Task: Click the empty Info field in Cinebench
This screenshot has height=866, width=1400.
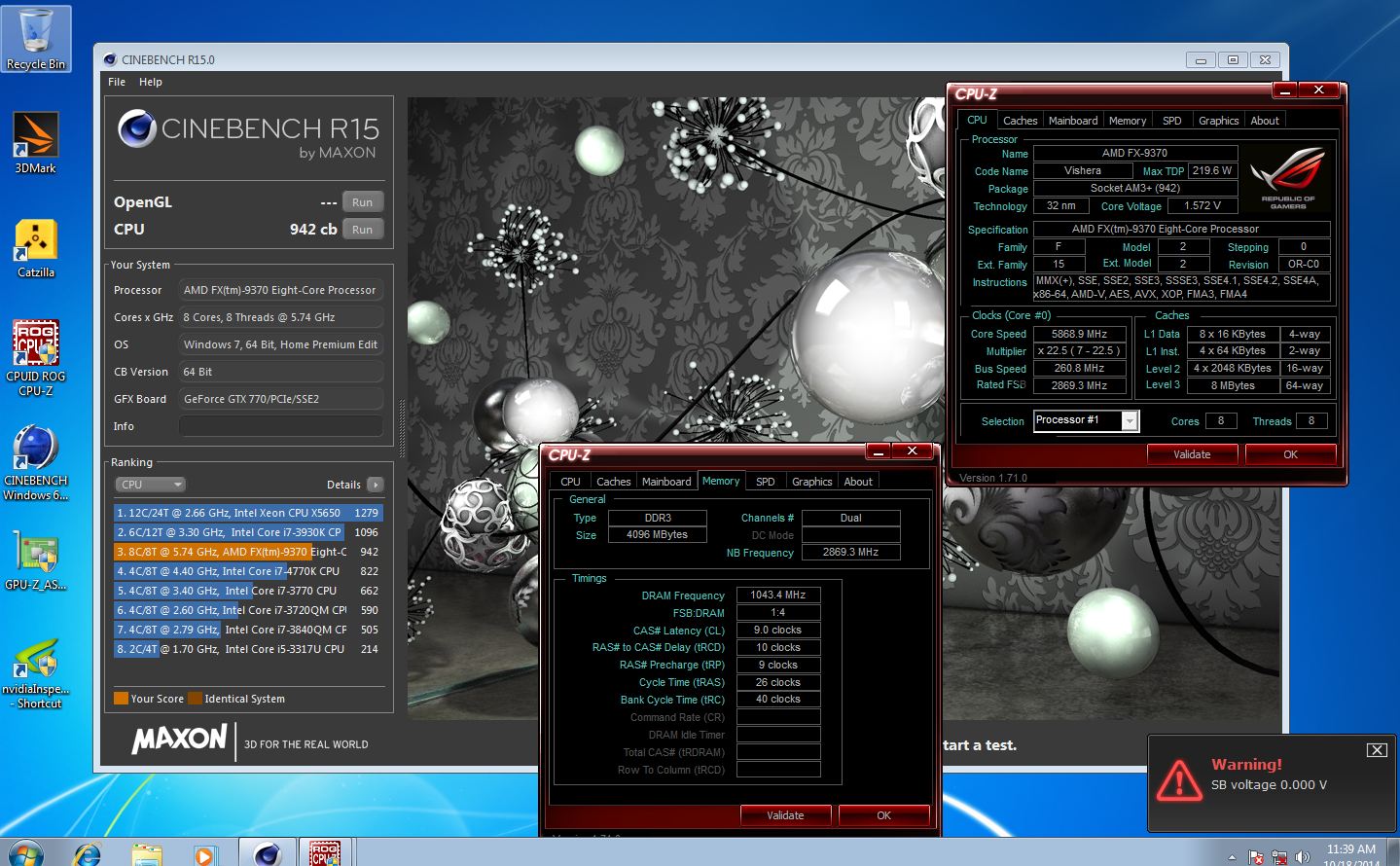Action: point(280,426)
